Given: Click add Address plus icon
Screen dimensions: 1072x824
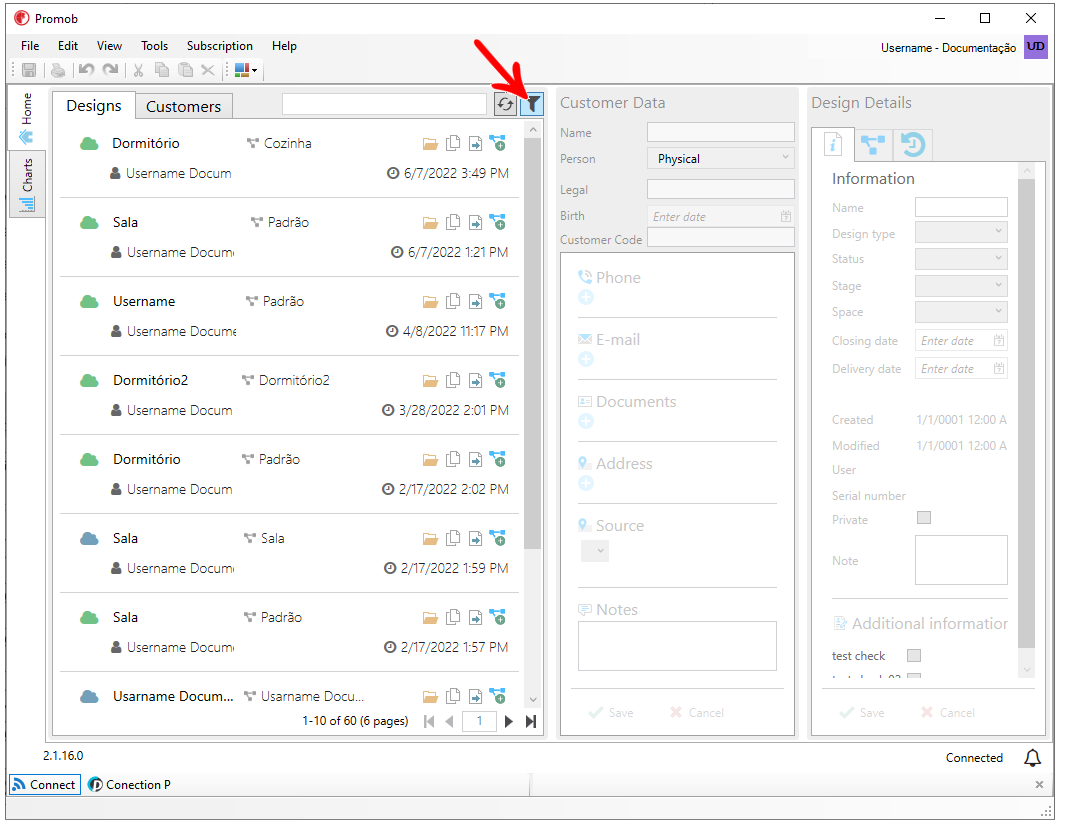Looking at the screenshot, I should pos(586,483).
